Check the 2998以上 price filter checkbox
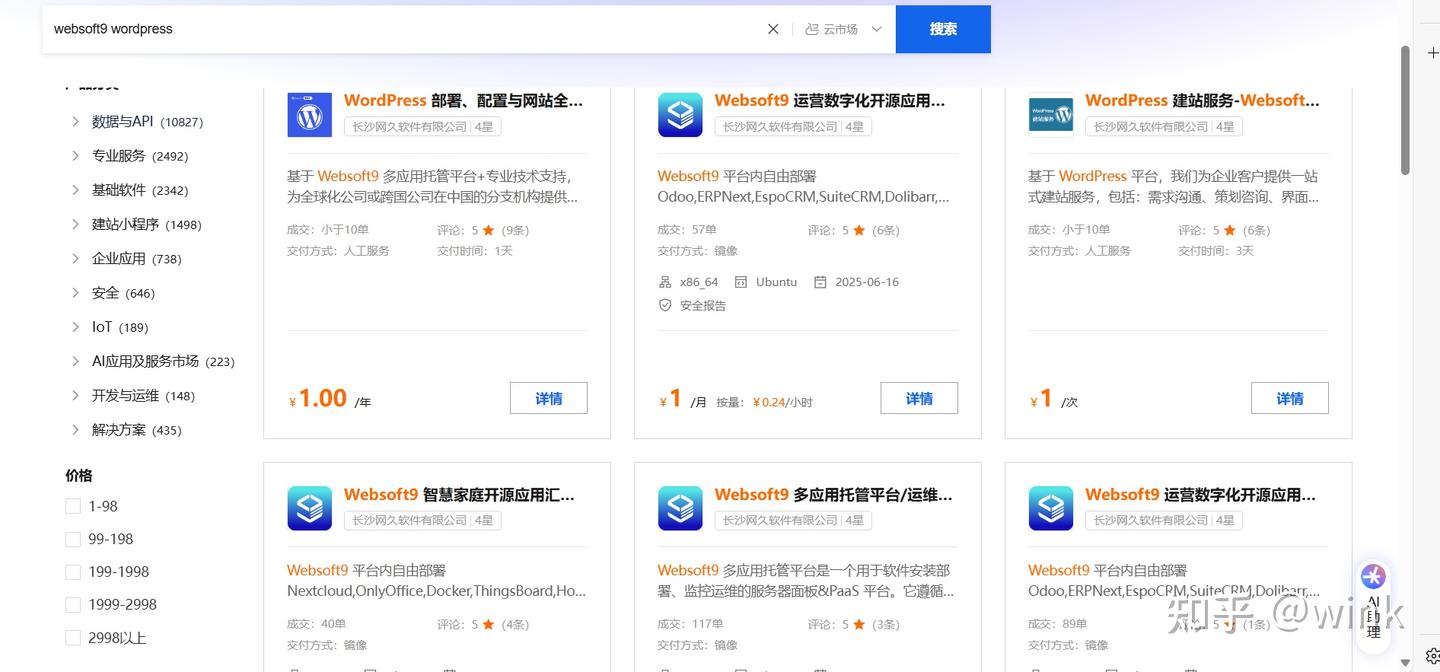Image resolution: width=1440 pixels, height=672 pixels. (73, 637)
